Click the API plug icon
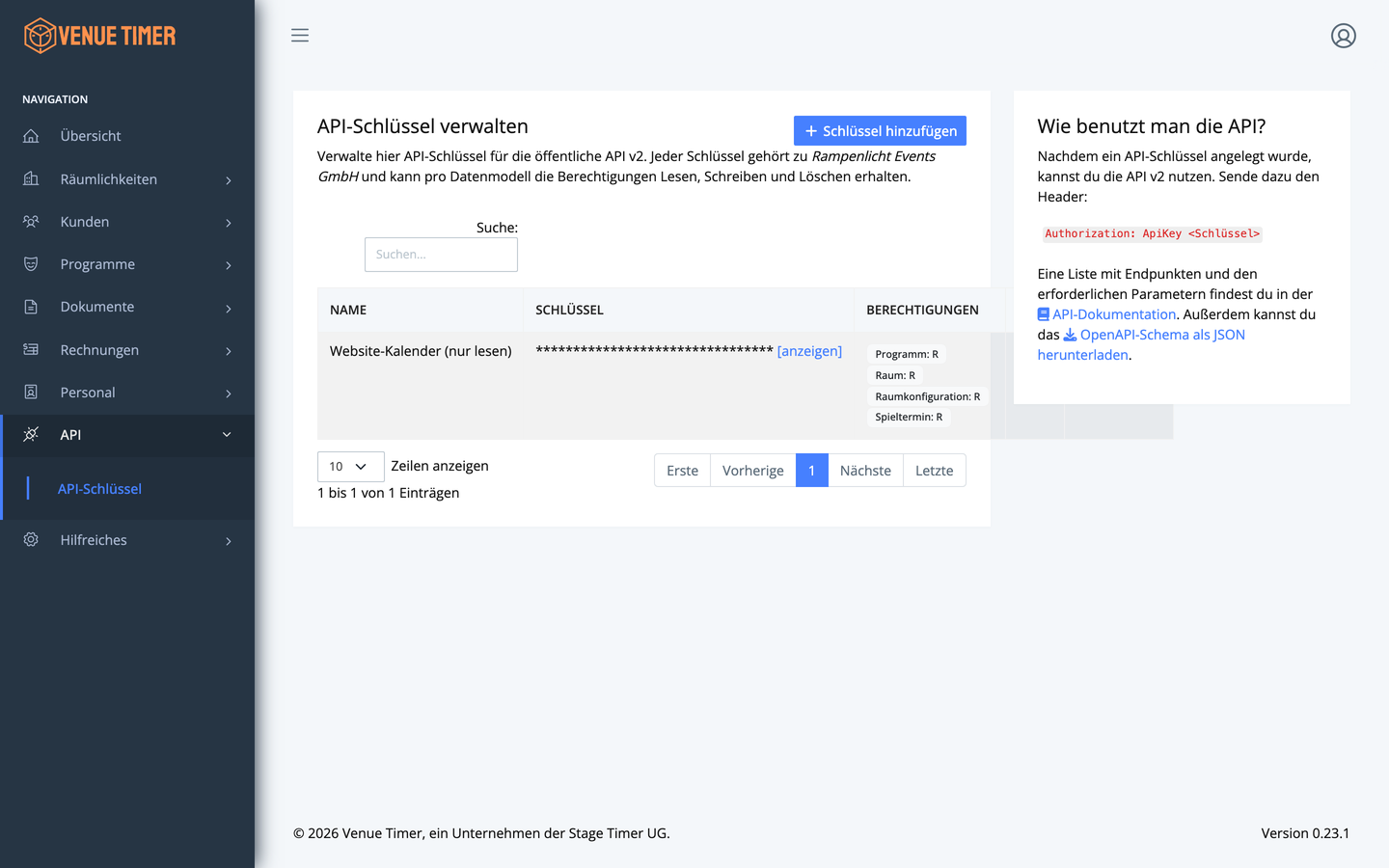This screenshot has height=868, width=1389. click(x=31, y=435)
